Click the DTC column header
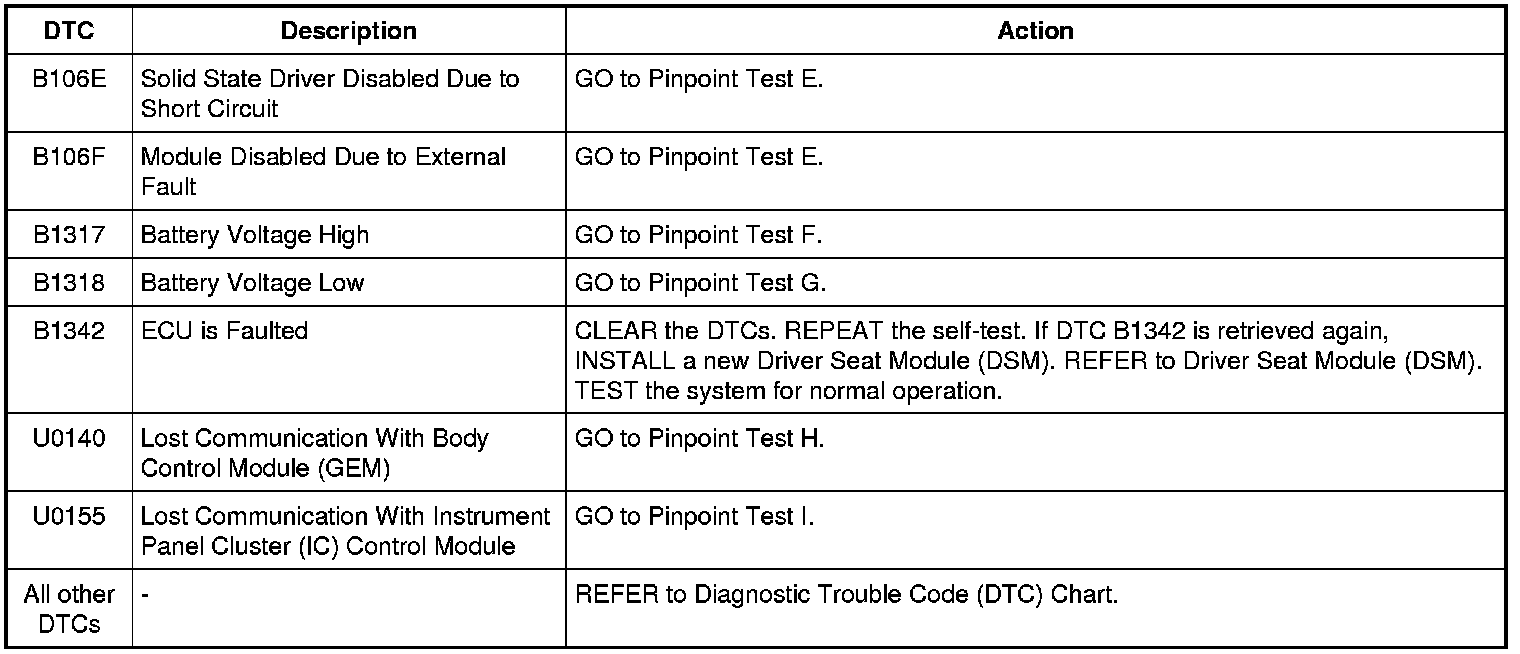This screenshot has width=1520, height=654. point(69,31)
